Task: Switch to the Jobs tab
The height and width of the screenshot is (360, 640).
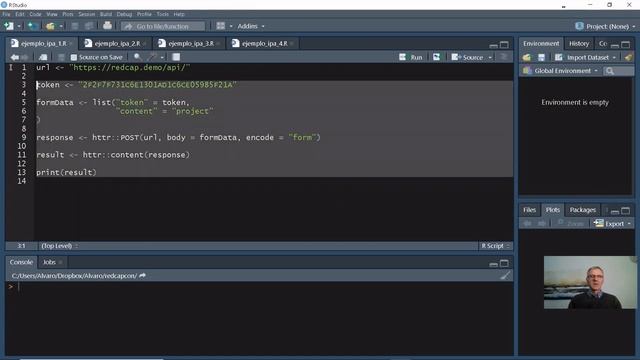Action: pos(49,262)
